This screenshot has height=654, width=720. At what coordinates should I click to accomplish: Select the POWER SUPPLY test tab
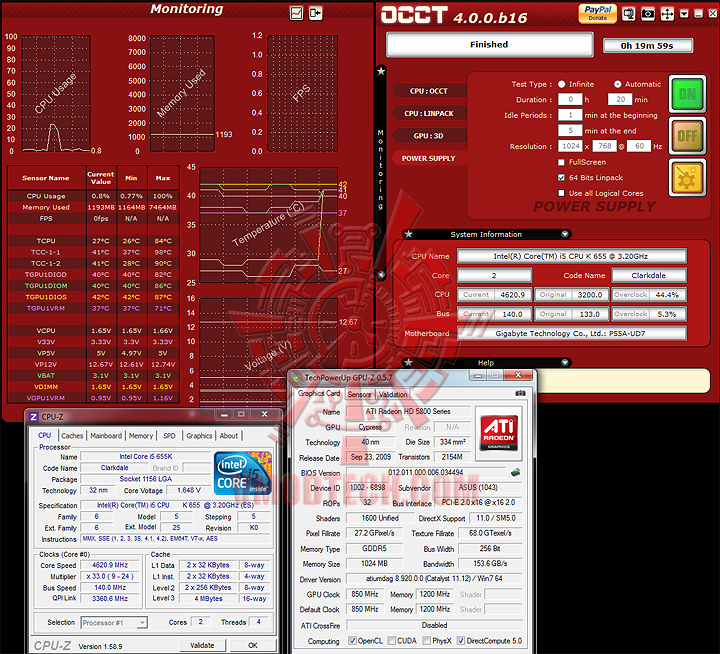point(429,158)
